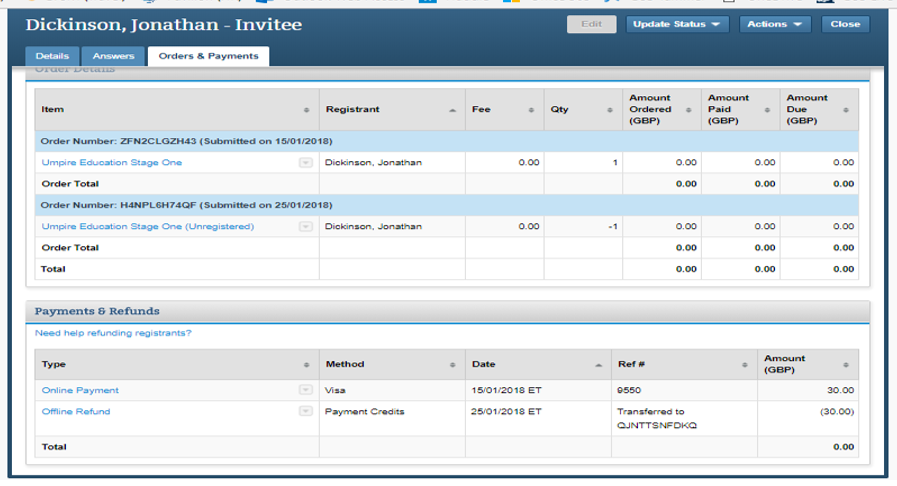Screen dimensions: 897x486
Task: Sort by Amount Ordered (GBP) column
Action: pos(662,109)
